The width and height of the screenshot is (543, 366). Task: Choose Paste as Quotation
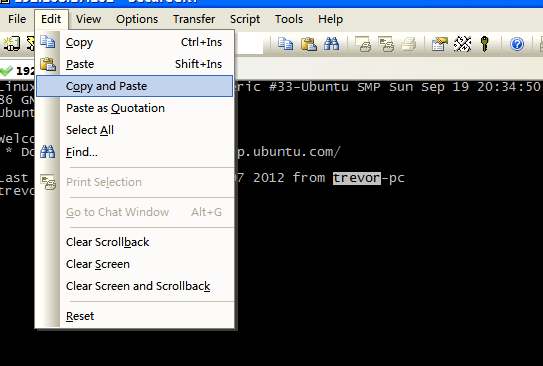[x=135, y=108]
